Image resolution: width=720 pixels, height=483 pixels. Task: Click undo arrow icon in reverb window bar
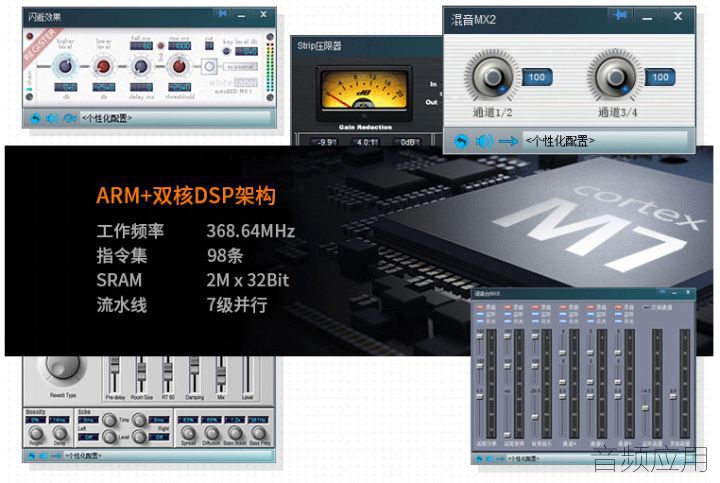point(32,456)
